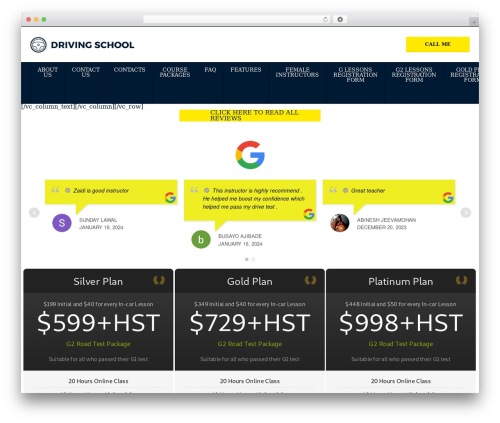Viewport: 500px width, 423px height.
Task: Open Female Instructors page
Action: click(x=297, y=72)
